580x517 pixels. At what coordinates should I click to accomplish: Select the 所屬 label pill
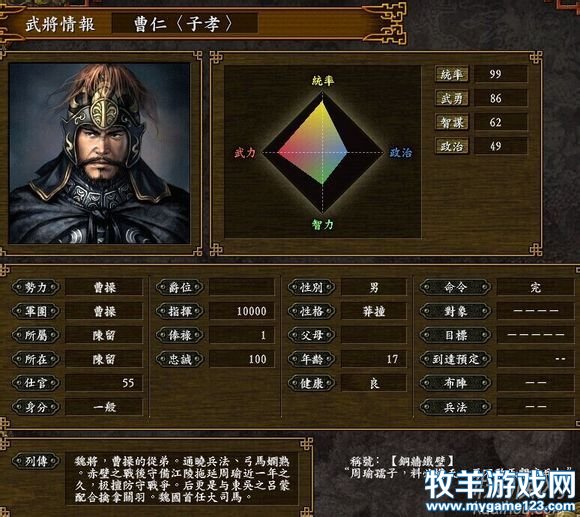click(x=36, y=335)
